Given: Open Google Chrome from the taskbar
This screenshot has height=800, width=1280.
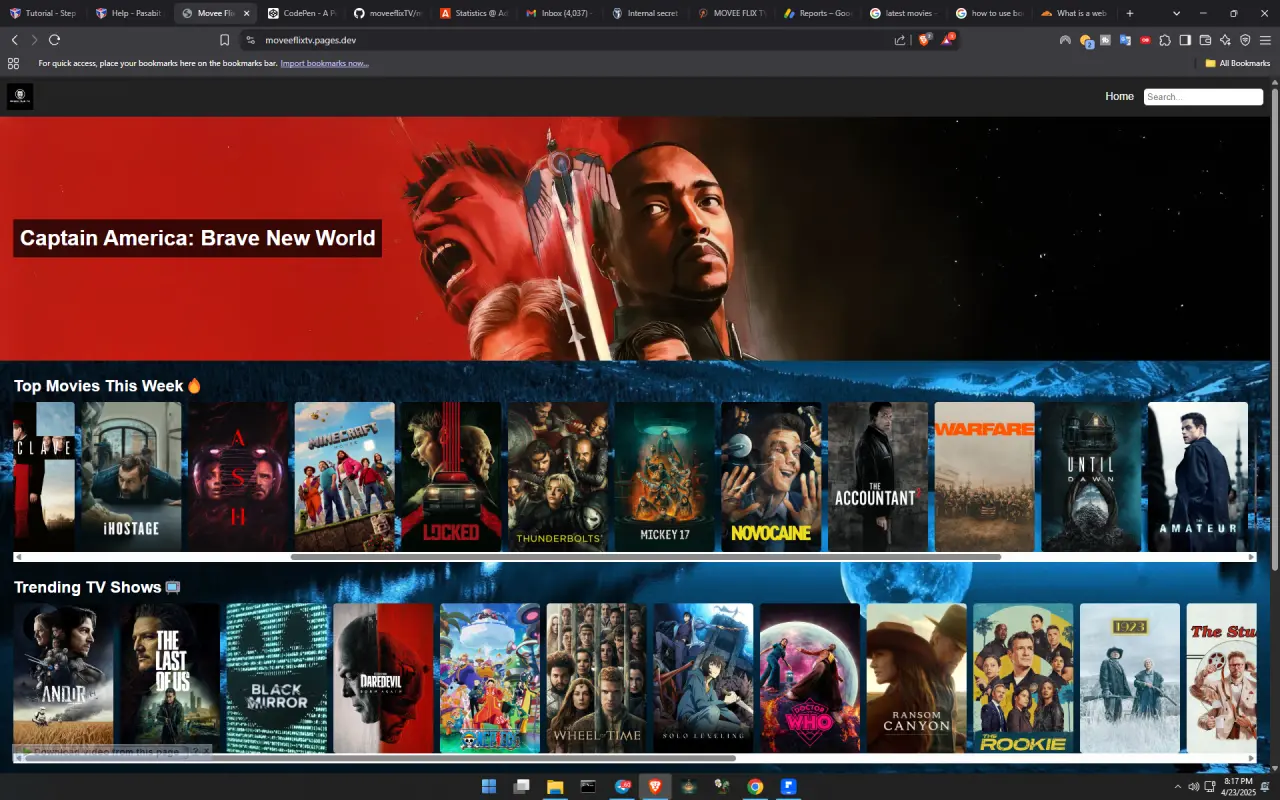Looking at the screenshot, I should click(x=755, y=786).
